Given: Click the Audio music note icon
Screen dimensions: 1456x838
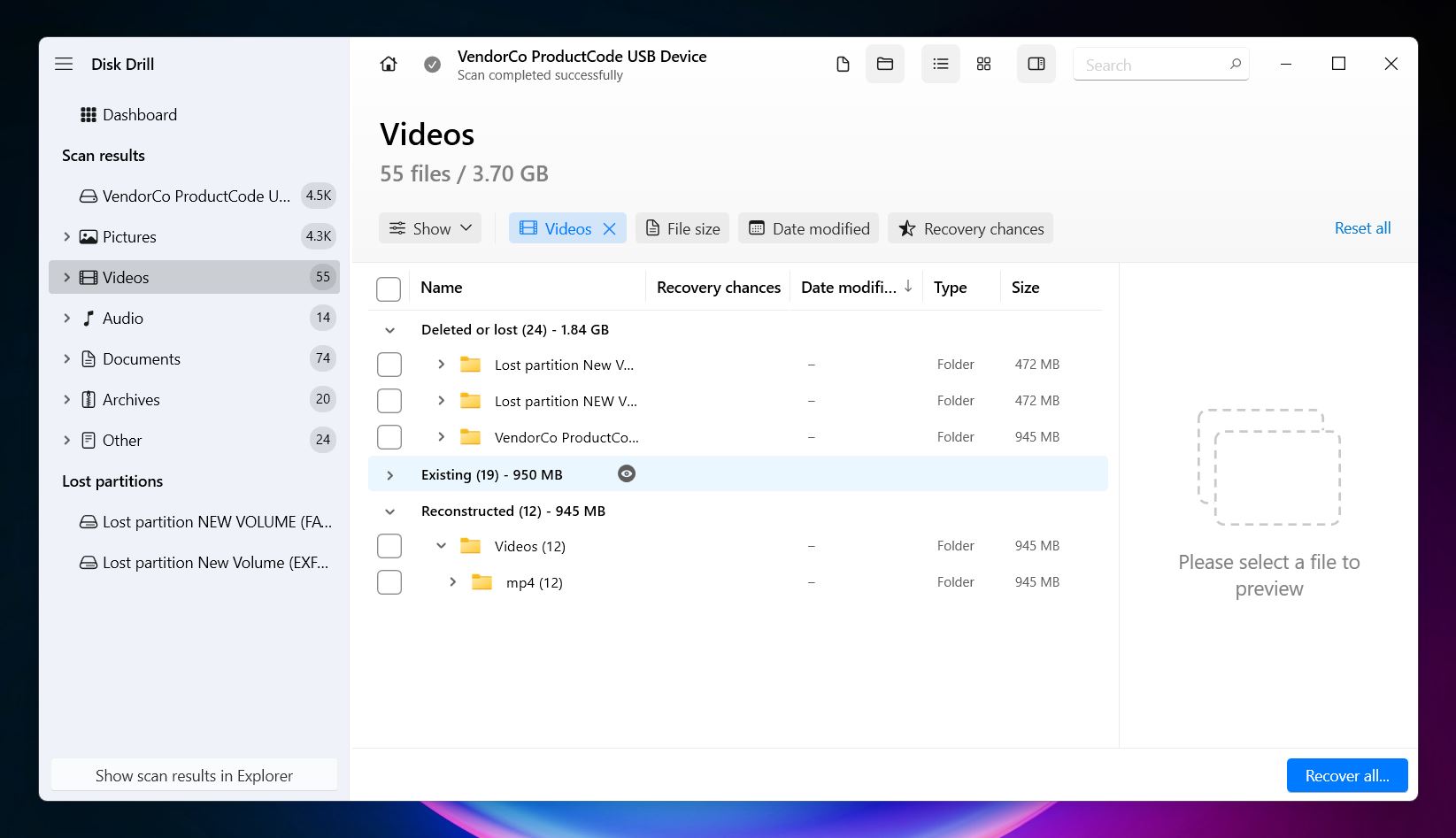Looking at the screenshot, I should pyautogui.click(x=89, y=318).
